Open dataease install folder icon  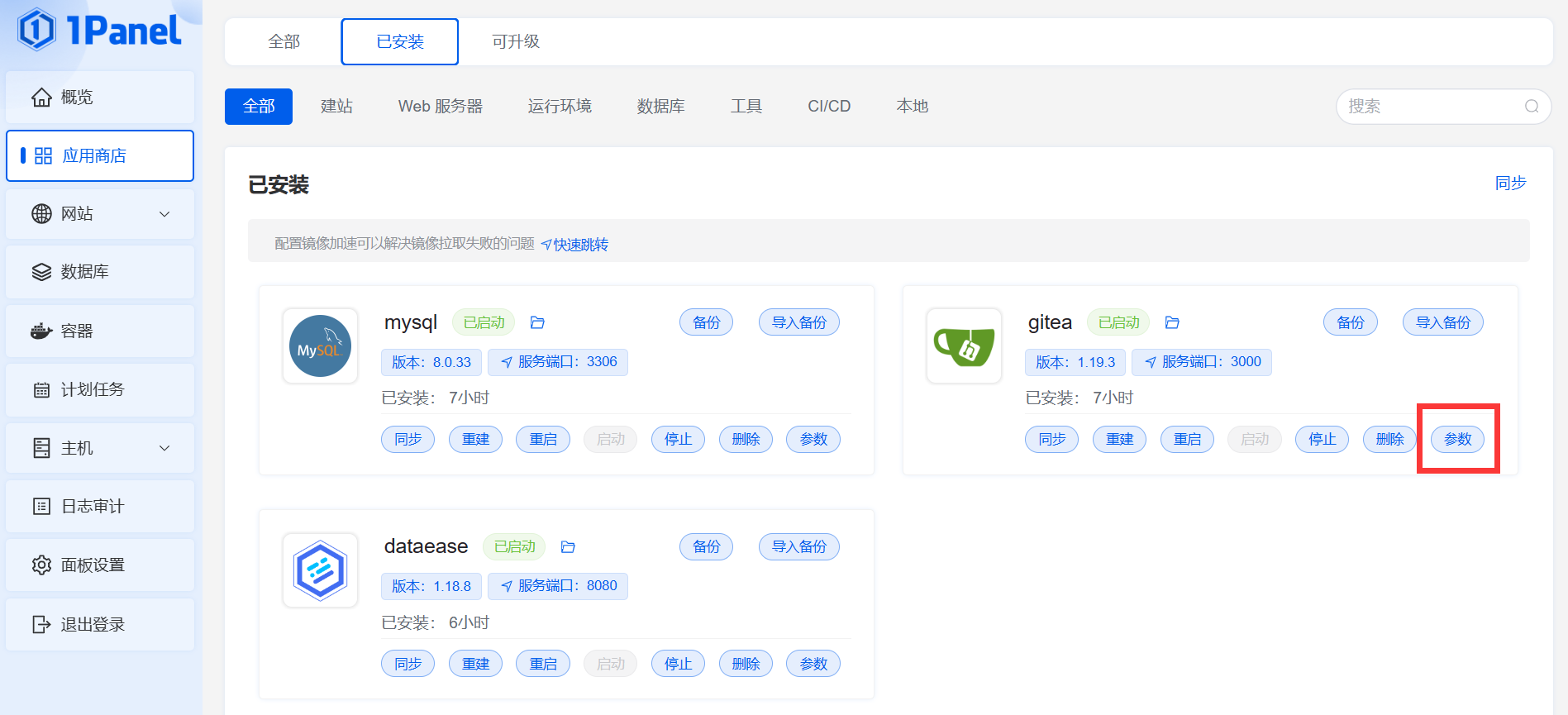pos(568,546)
